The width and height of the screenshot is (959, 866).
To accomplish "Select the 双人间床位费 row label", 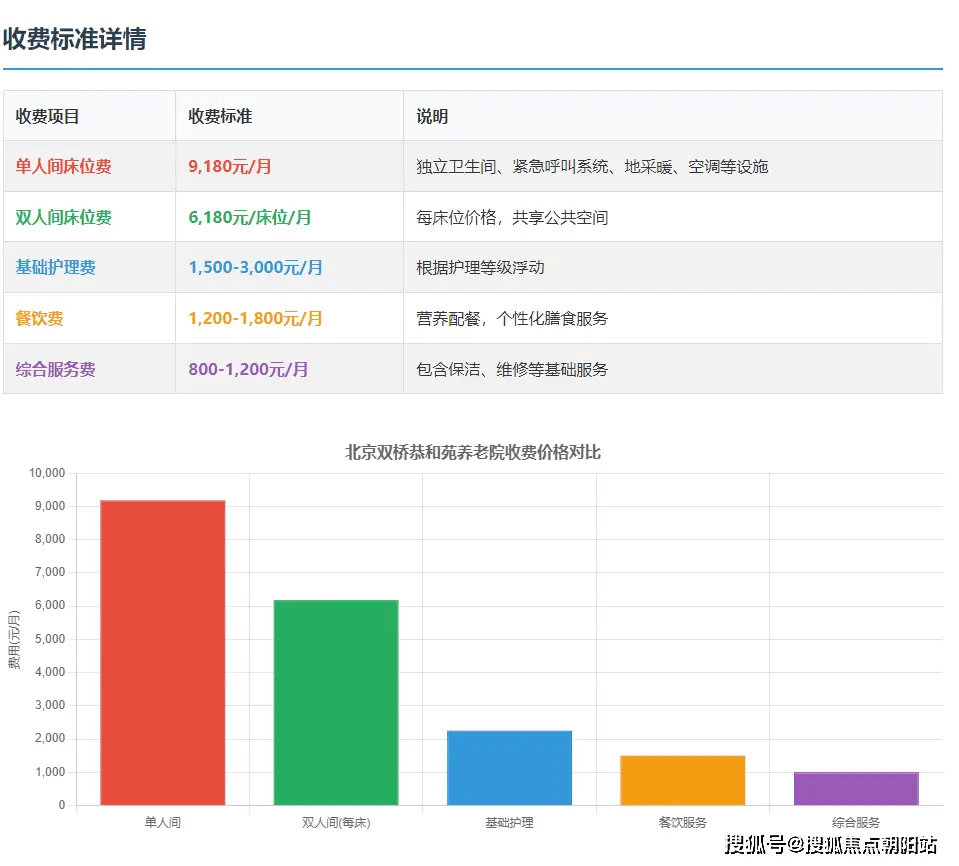I will tap(63, 217).
